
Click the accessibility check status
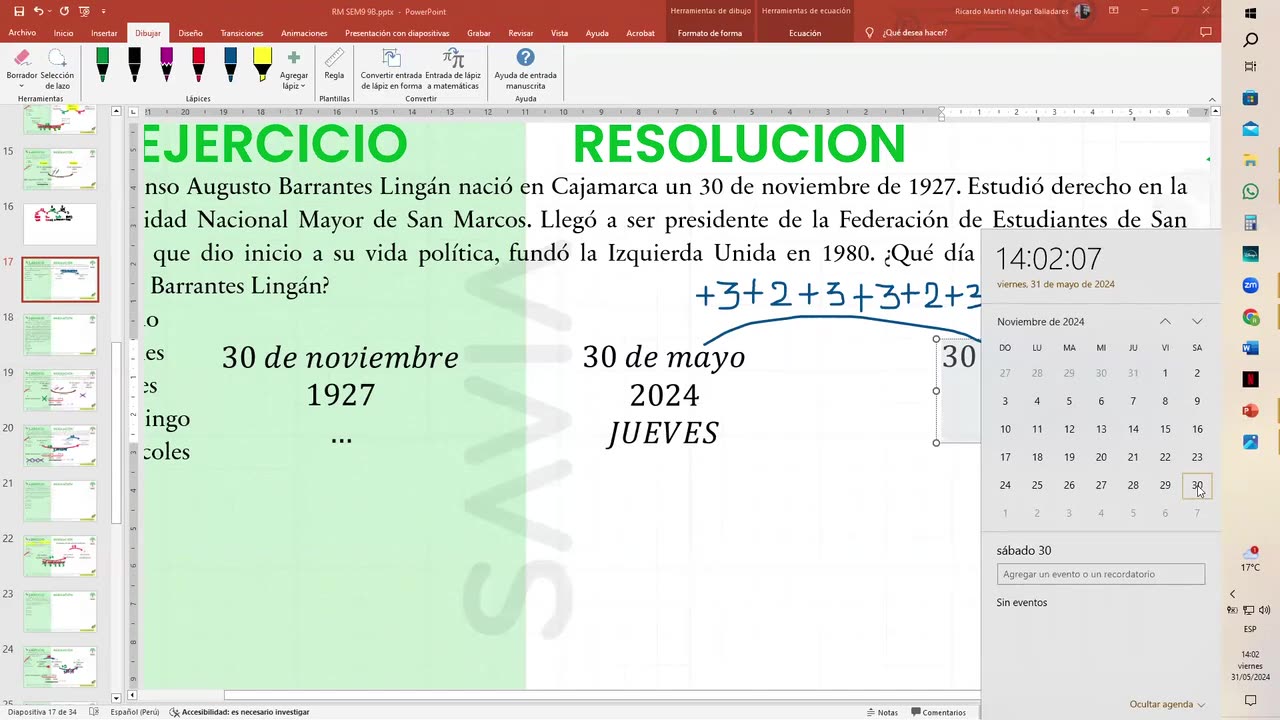239,712
